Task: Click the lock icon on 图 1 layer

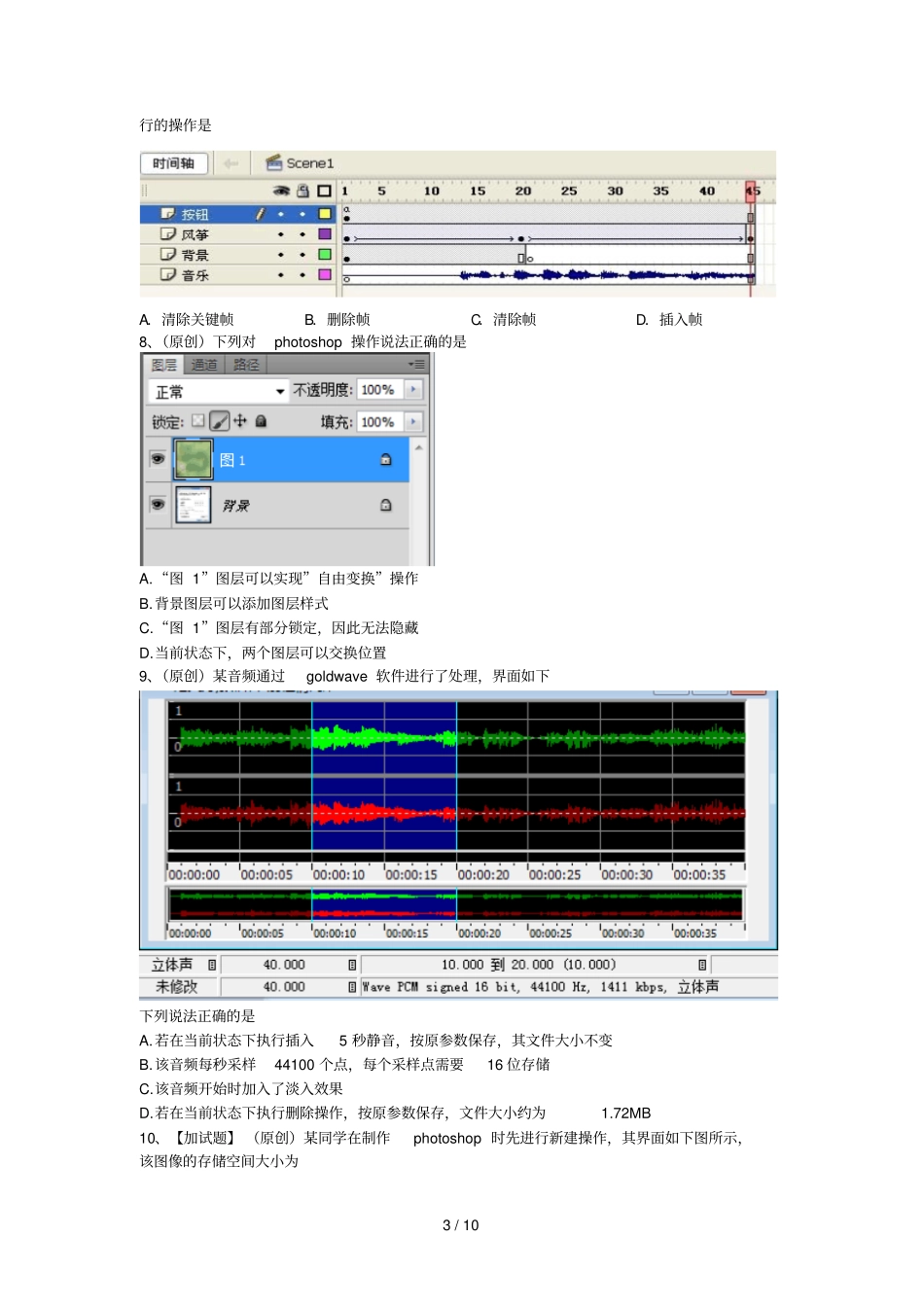Action: 386,460
